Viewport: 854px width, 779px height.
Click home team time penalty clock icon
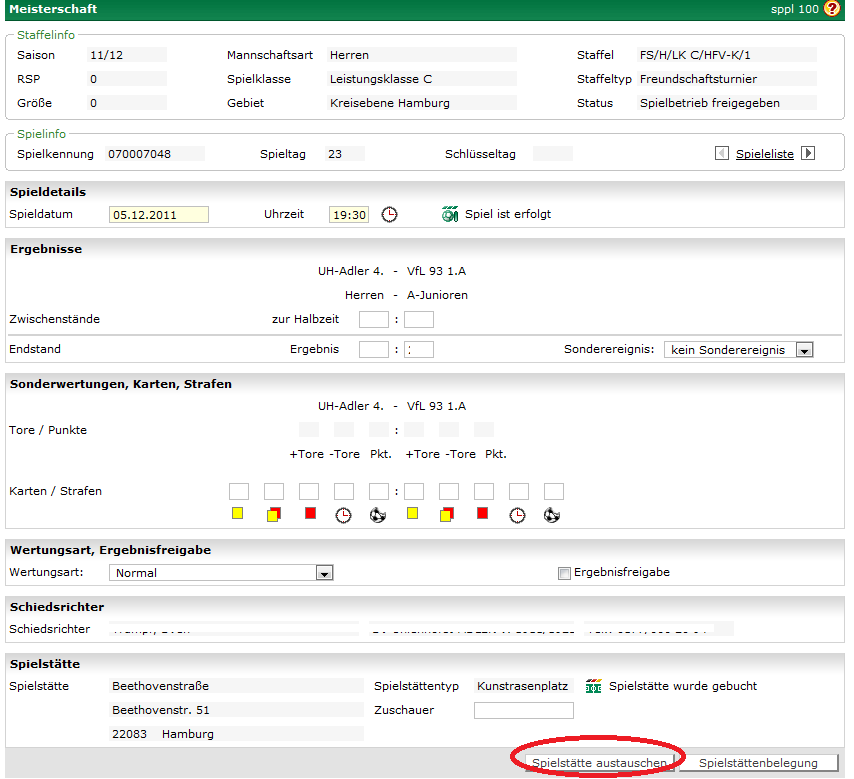tap(343, 515)
